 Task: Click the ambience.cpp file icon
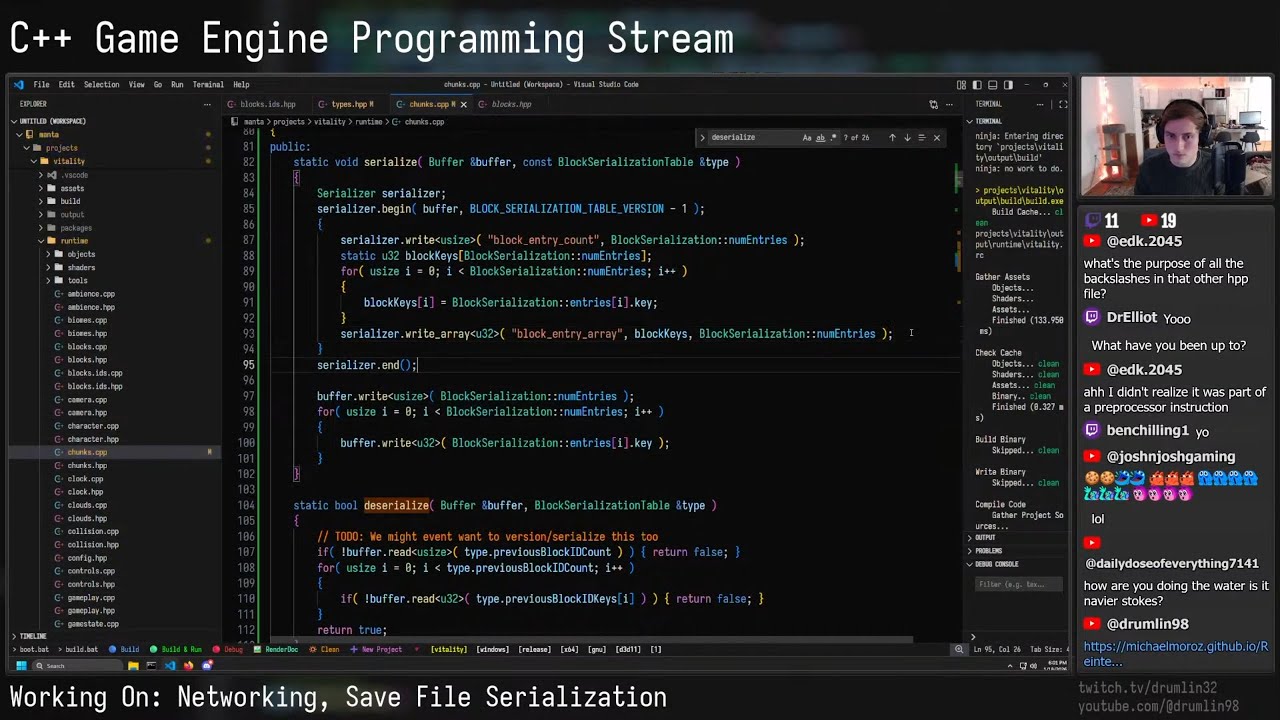(59, 294)
